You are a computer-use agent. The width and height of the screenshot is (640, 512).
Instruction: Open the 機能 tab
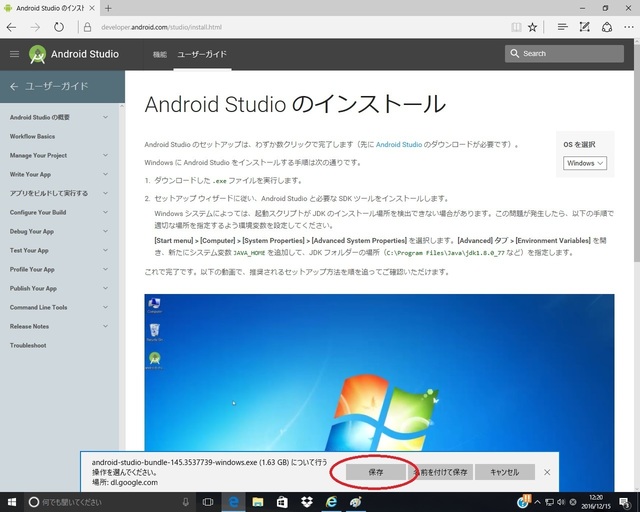(160, 54)
